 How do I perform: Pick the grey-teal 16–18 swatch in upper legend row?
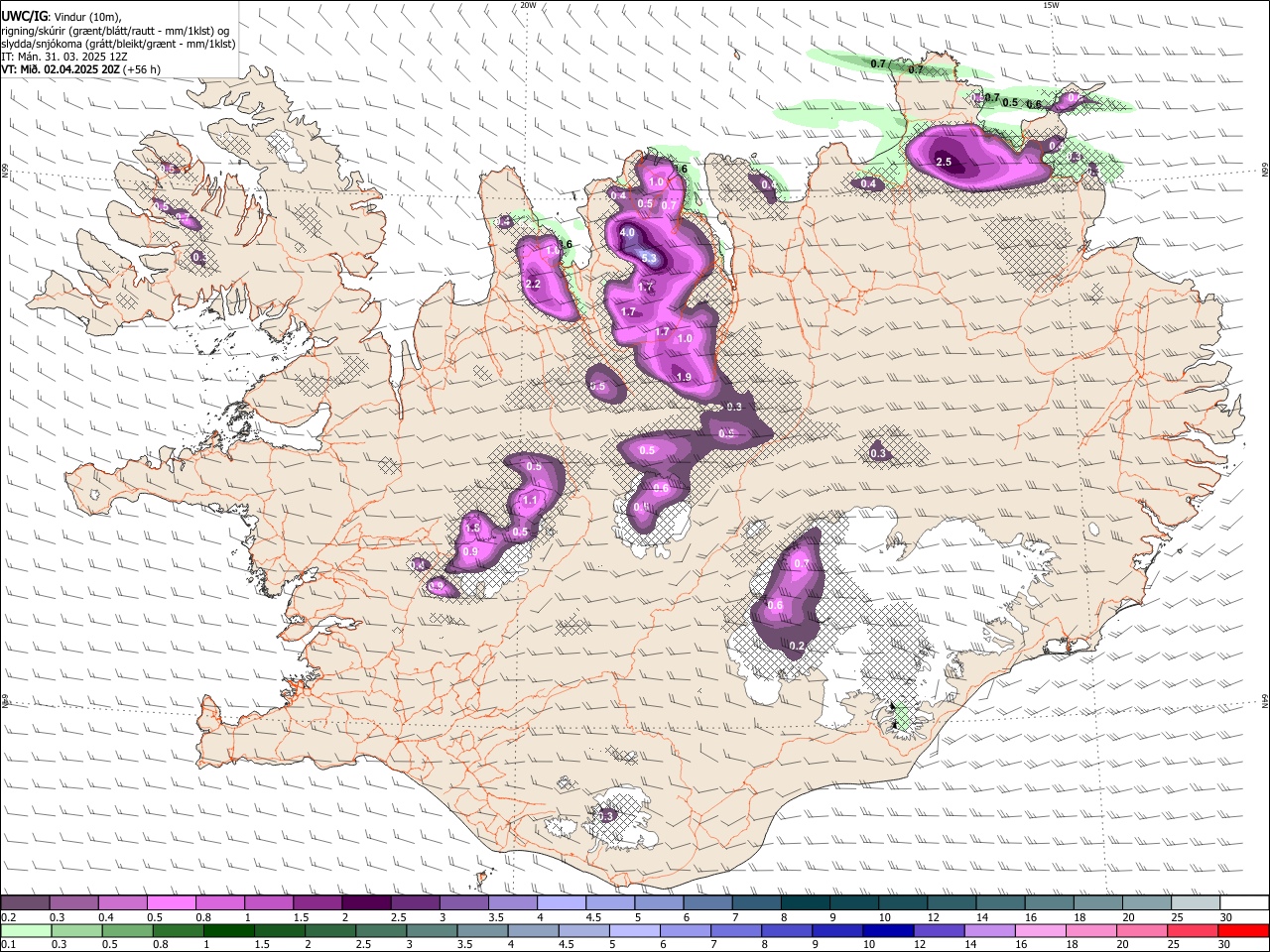(x=1049, y=903)
